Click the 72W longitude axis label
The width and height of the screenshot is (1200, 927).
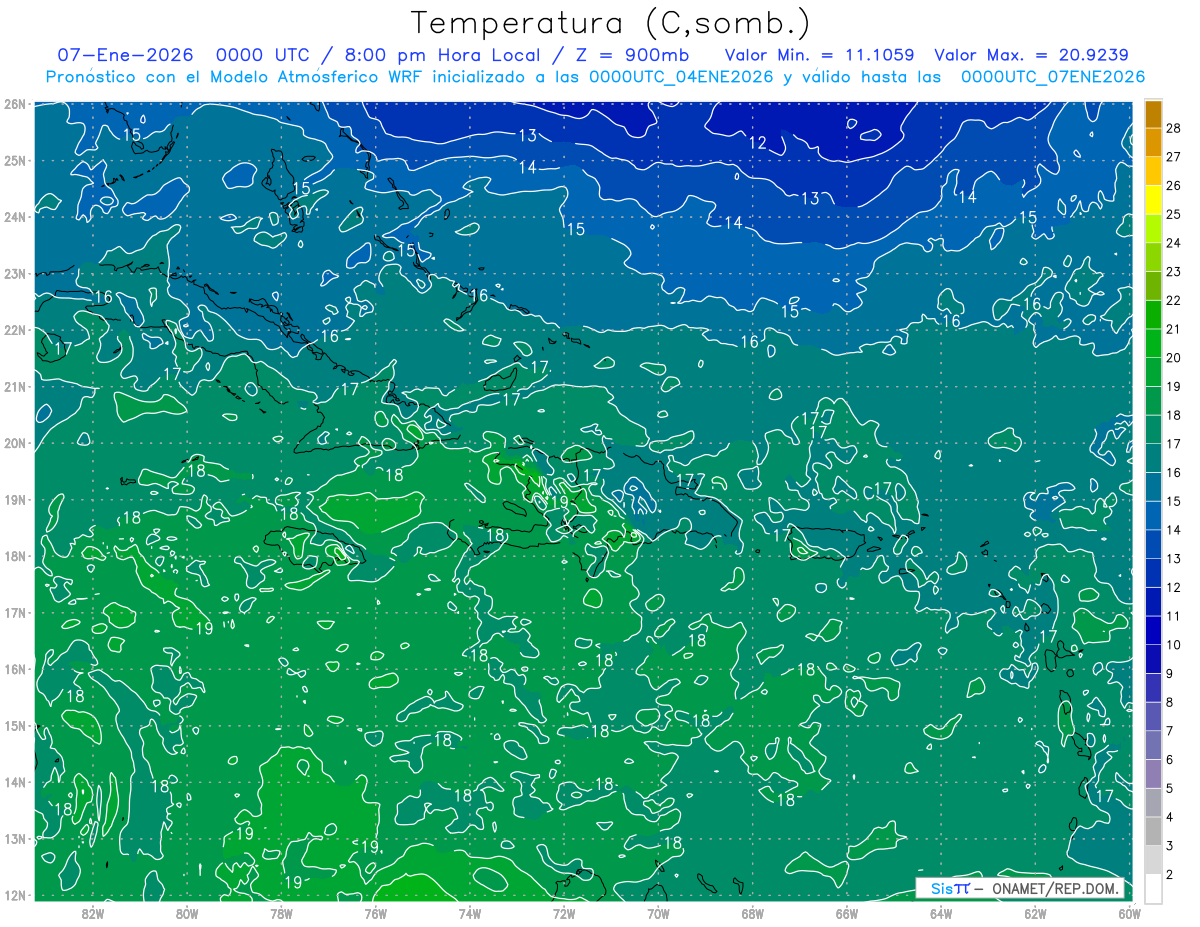click(x=564, y=913)
